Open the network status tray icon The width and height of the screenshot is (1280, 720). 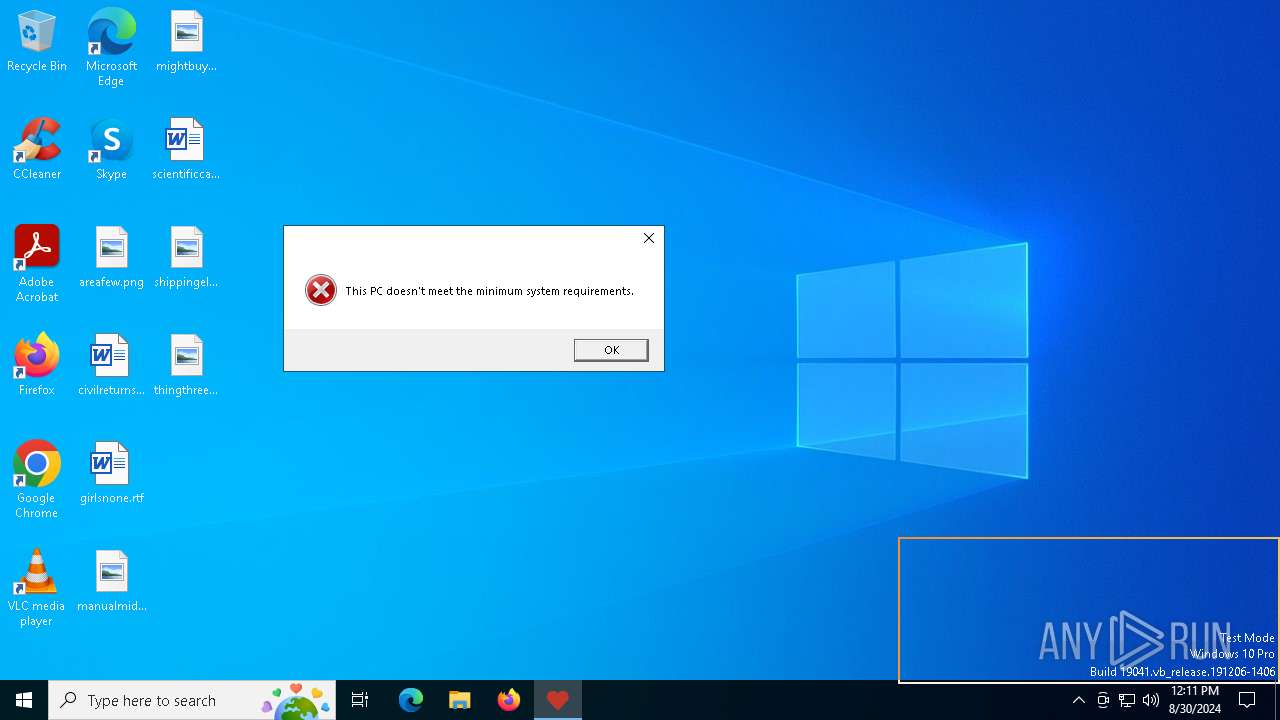1127,700
